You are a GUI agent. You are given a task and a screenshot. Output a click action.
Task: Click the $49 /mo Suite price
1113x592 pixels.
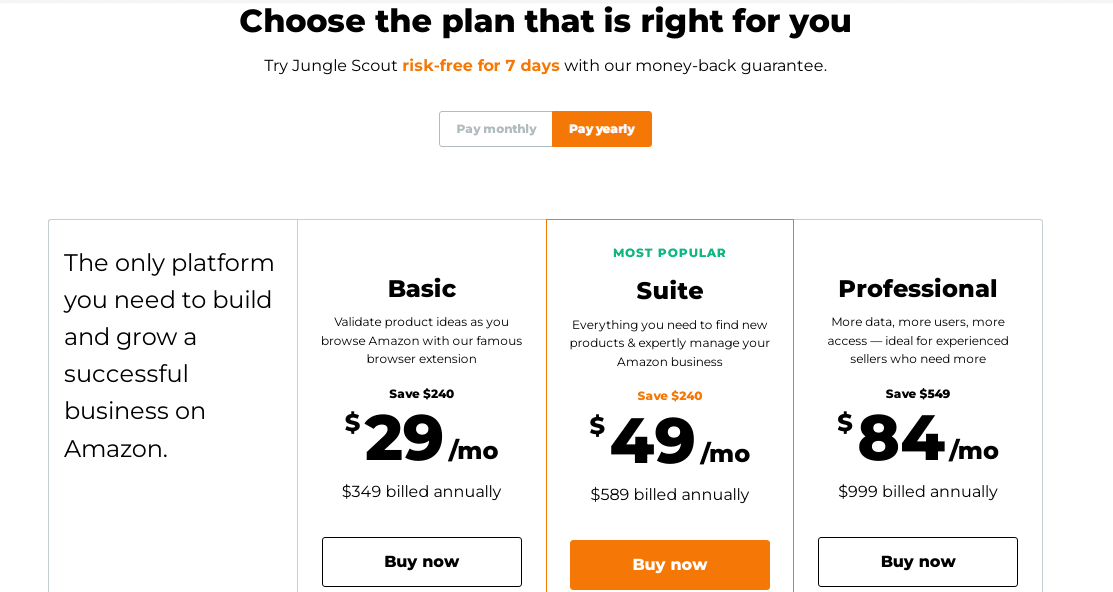[670, 443]
